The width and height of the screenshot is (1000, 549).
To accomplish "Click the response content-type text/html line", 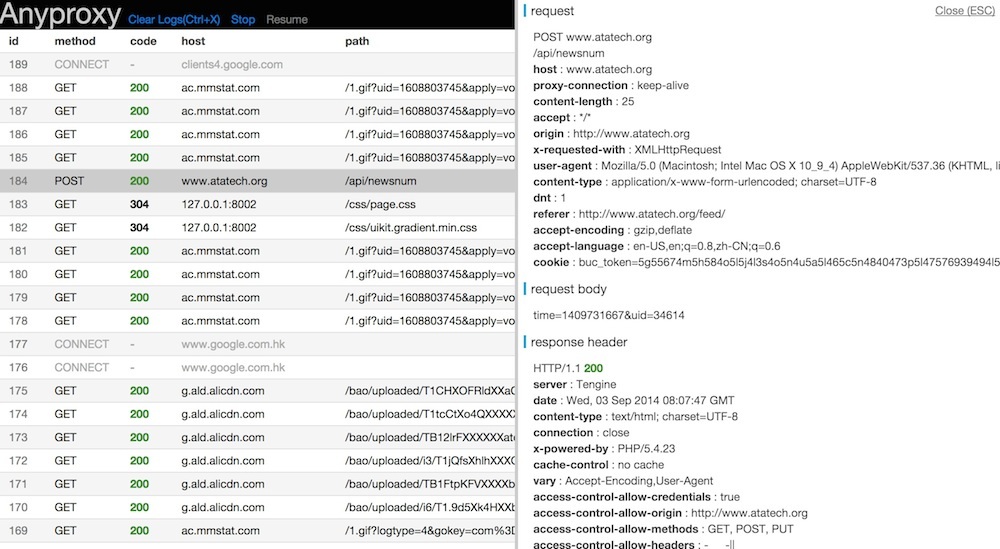I will coord(635,416).
